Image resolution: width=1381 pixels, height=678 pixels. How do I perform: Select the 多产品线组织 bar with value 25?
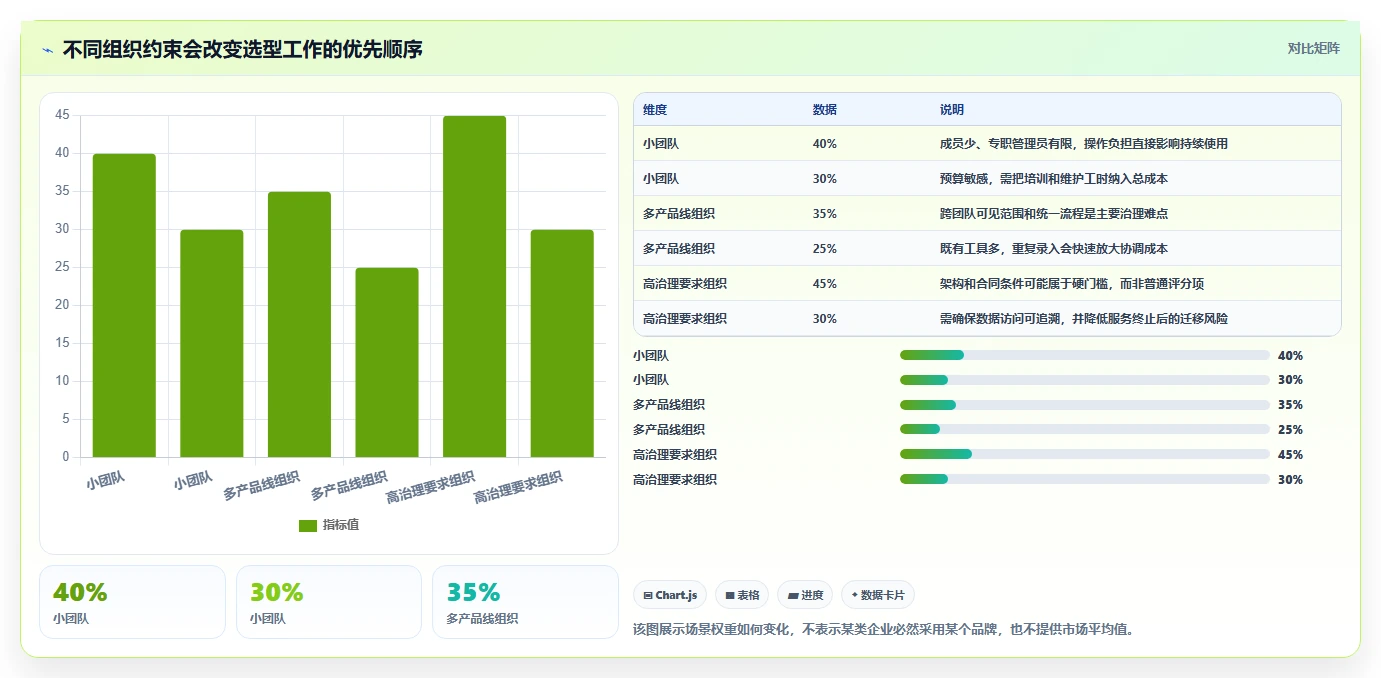(x=387, y=362)
